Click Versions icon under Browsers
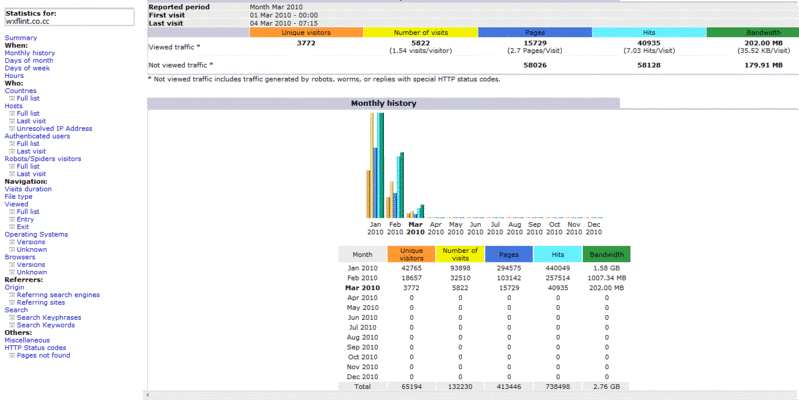 pos(12,265)
